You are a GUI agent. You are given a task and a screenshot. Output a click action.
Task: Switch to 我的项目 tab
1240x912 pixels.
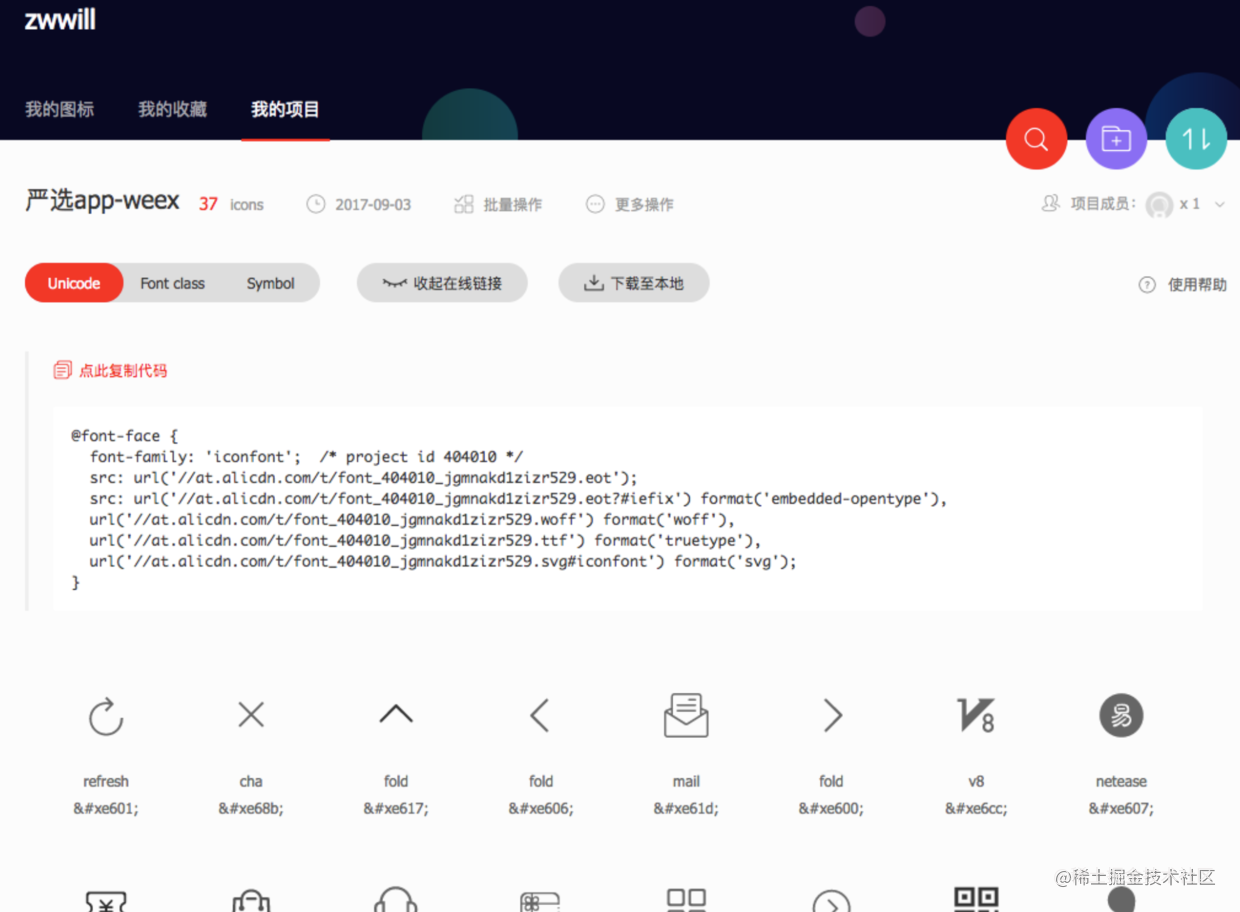[285, 110]
